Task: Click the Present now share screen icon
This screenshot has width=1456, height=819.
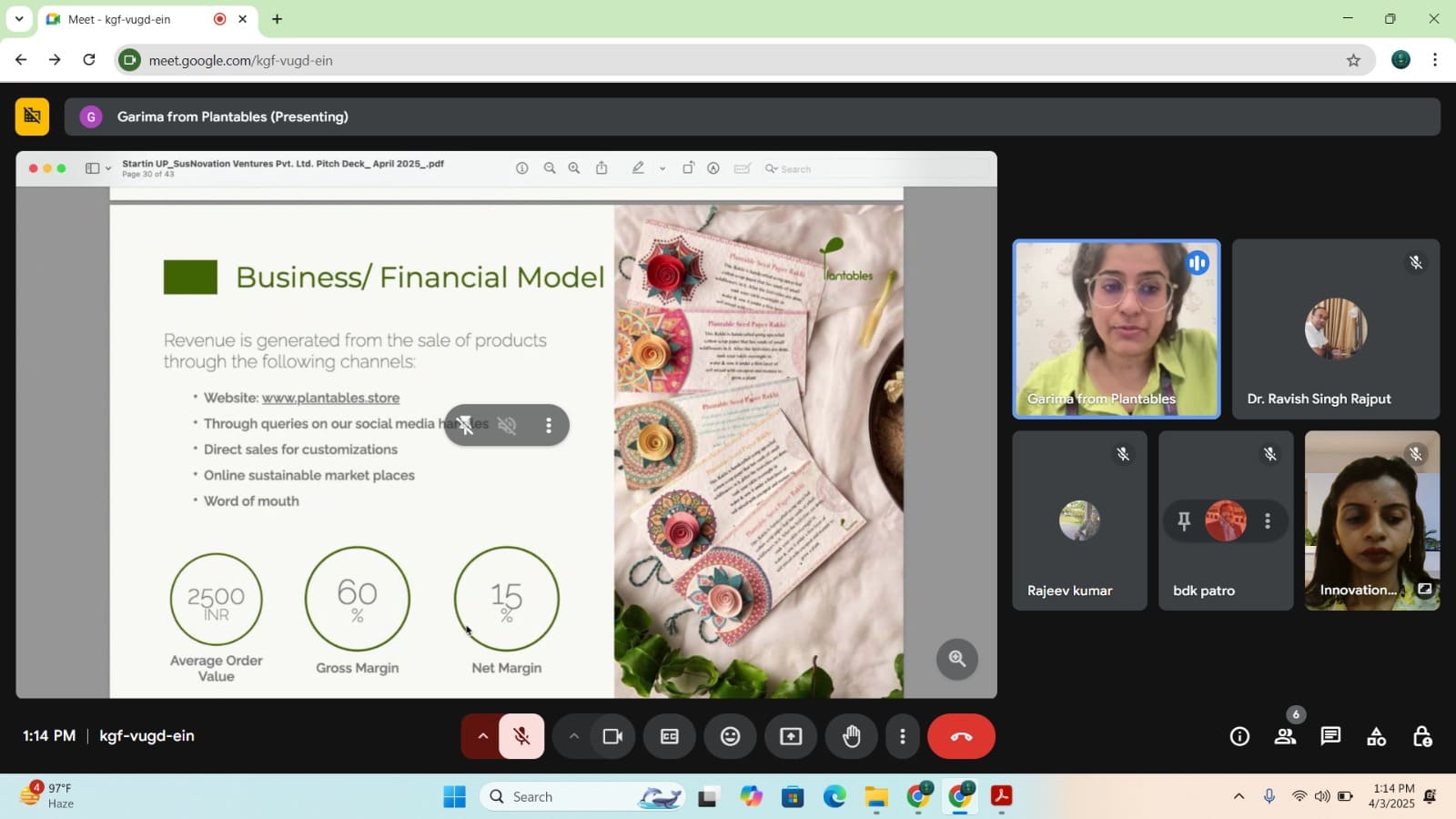Action: click(x=791, y=736)
